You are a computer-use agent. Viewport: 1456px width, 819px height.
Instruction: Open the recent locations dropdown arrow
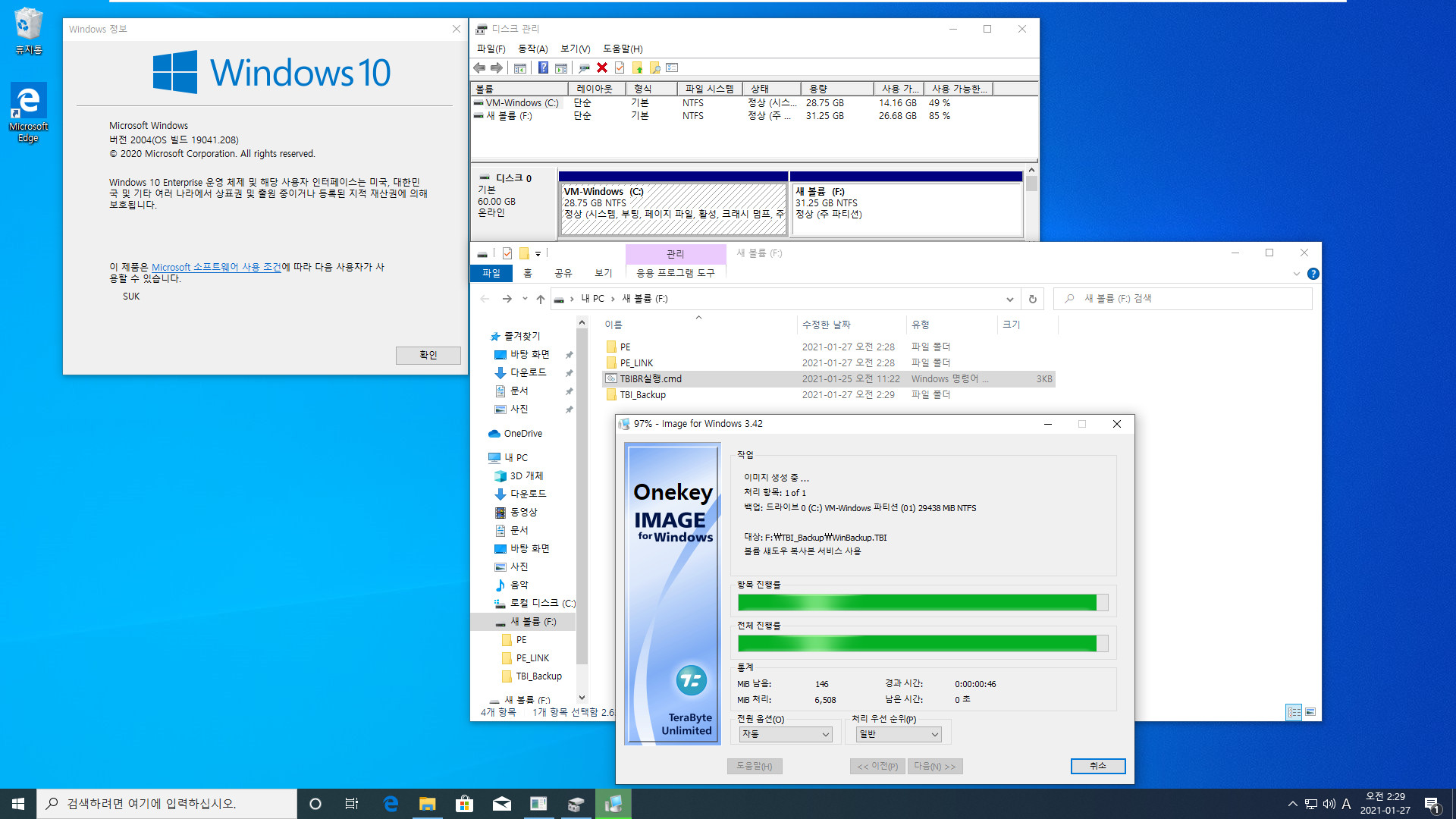(x=525, y=299)
